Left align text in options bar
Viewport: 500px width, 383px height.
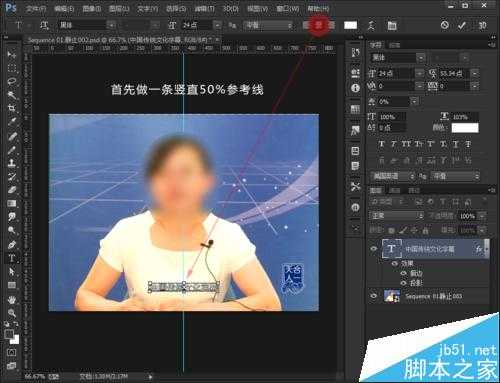[306, 25]
